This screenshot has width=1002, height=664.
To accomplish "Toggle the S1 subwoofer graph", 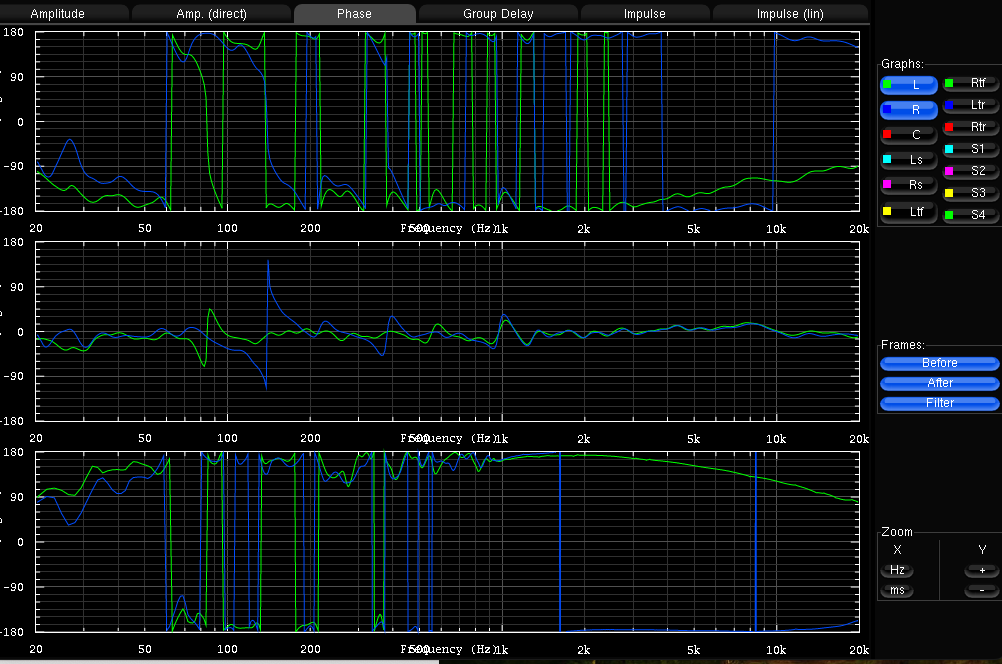I will tap(969, 149).
